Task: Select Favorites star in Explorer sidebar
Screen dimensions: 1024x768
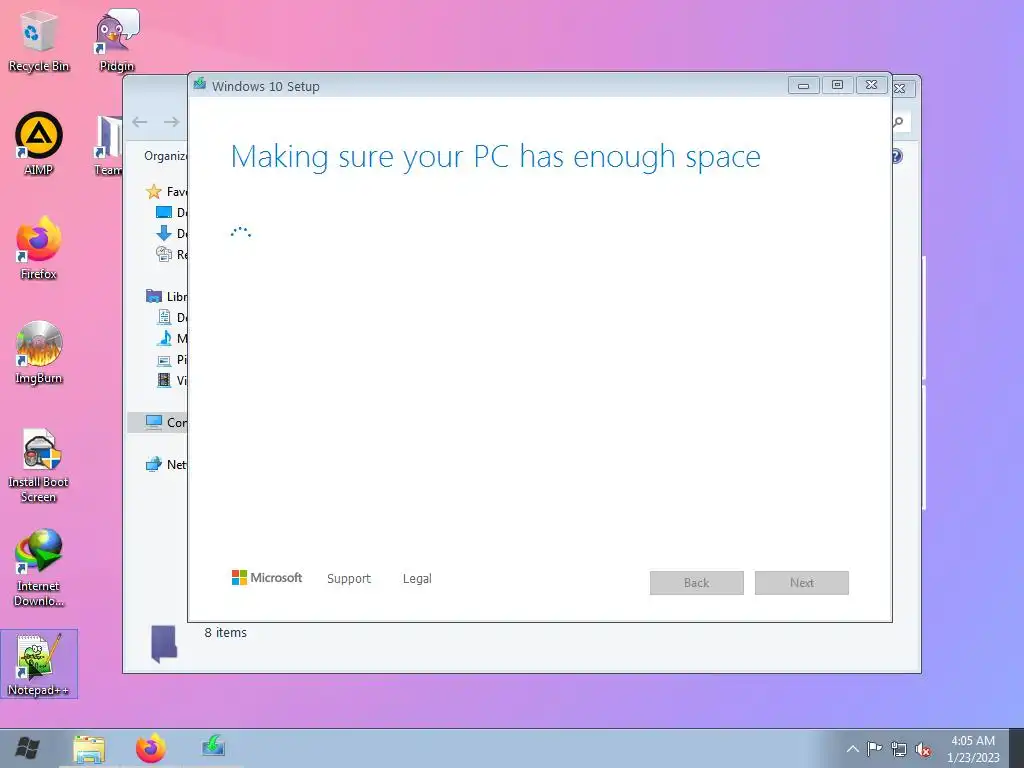Action: pos(153,191)
